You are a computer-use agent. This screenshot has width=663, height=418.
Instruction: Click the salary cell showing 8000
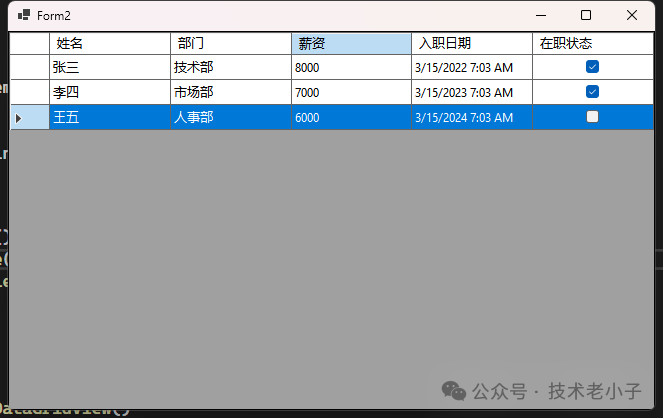click(351, 67)
